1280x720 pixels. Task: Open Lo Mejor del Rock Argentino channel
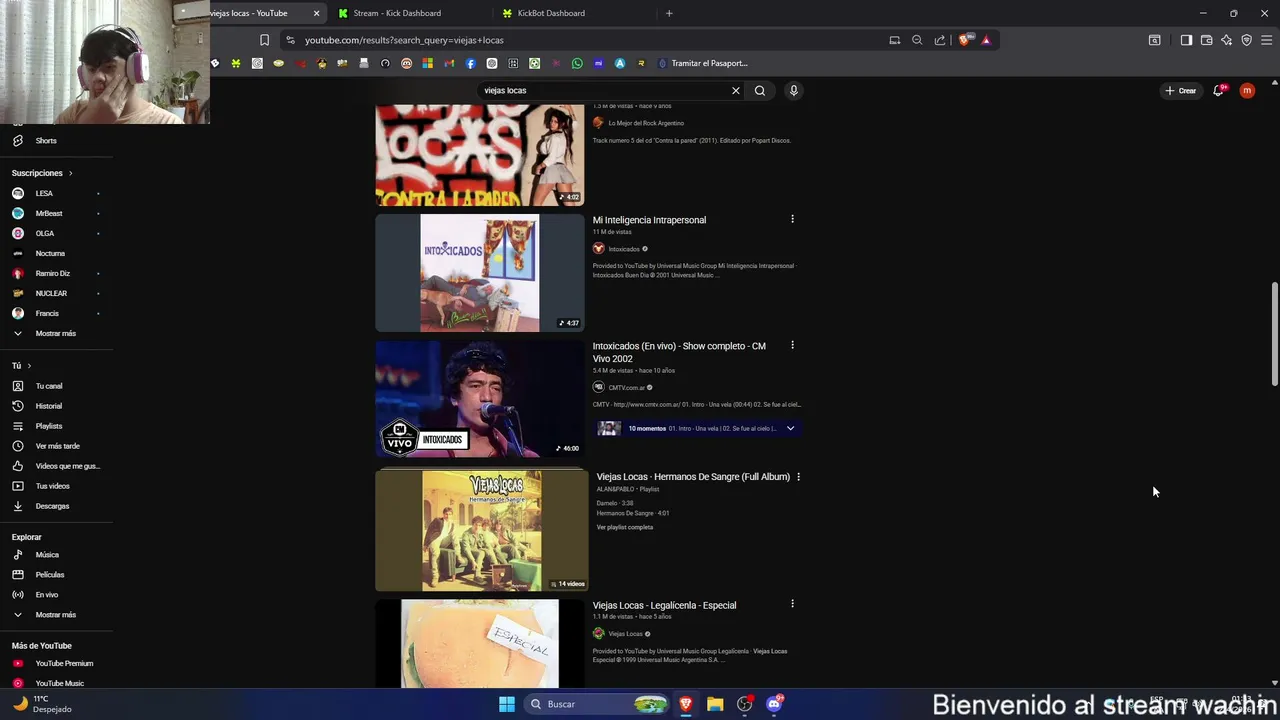[x=646, y=123]
